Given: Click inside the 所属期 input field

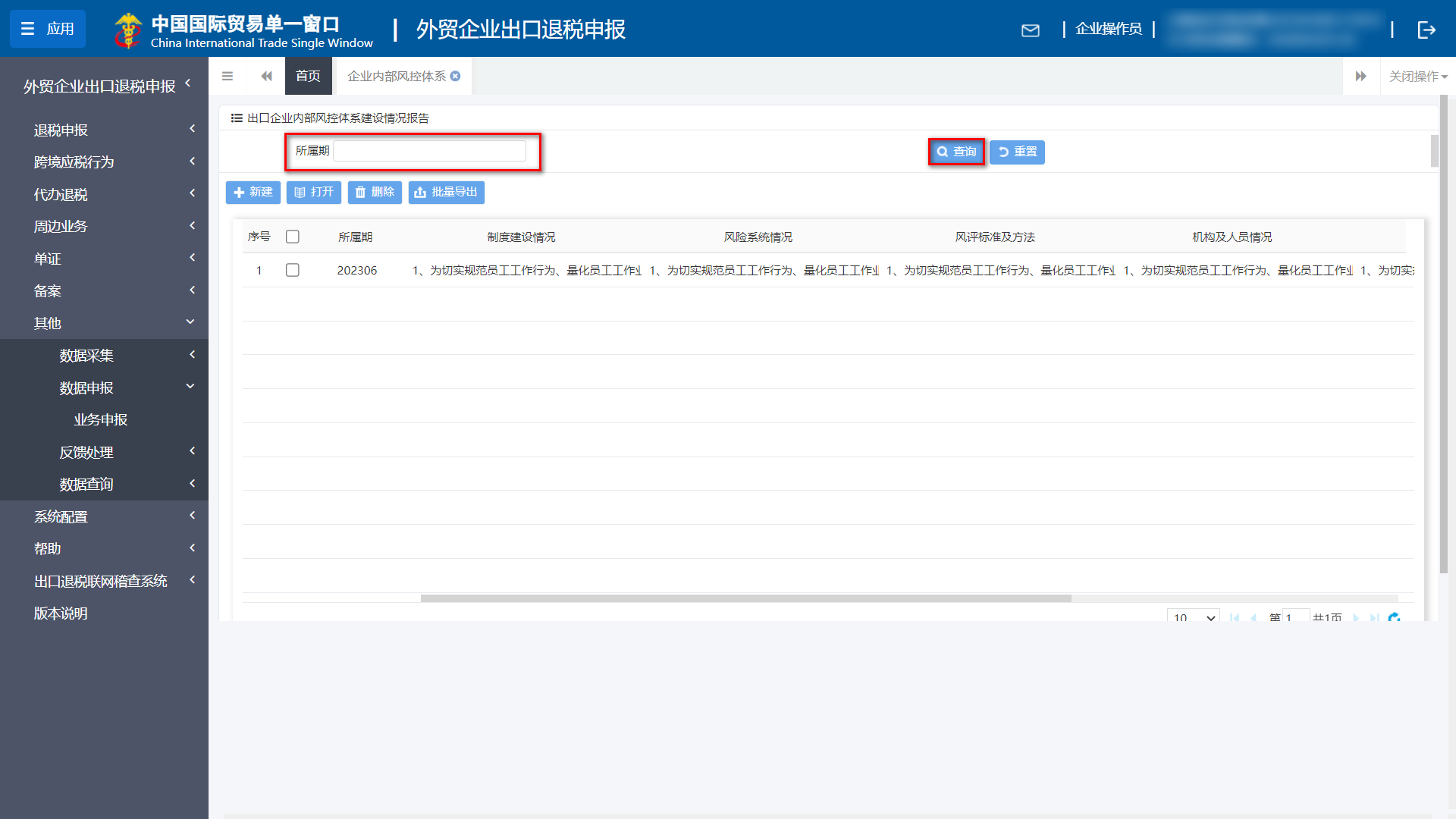Looking at the screenshot, I should pos(430,150).
